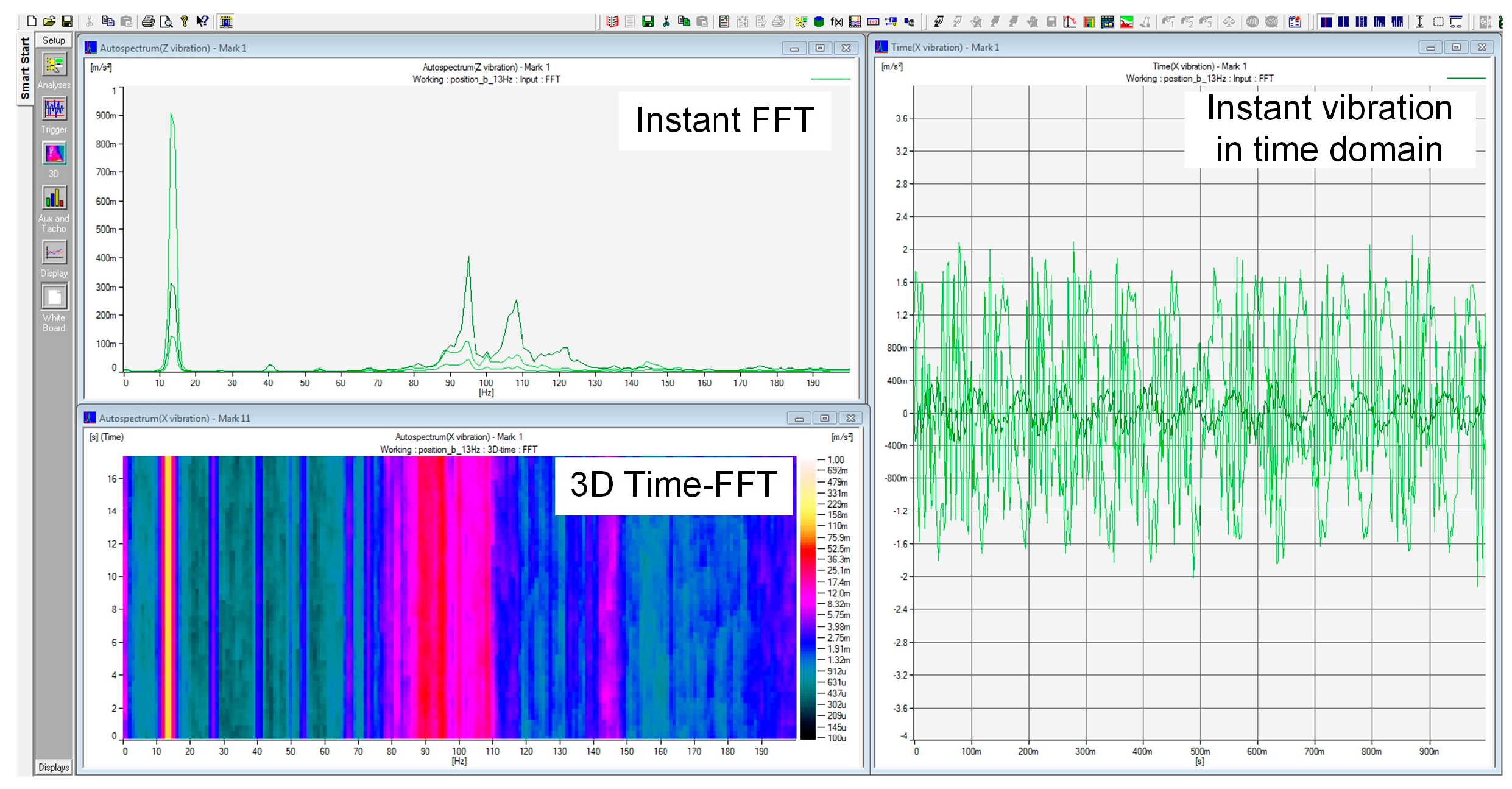Click the context help arrow icon

[202, 22]
